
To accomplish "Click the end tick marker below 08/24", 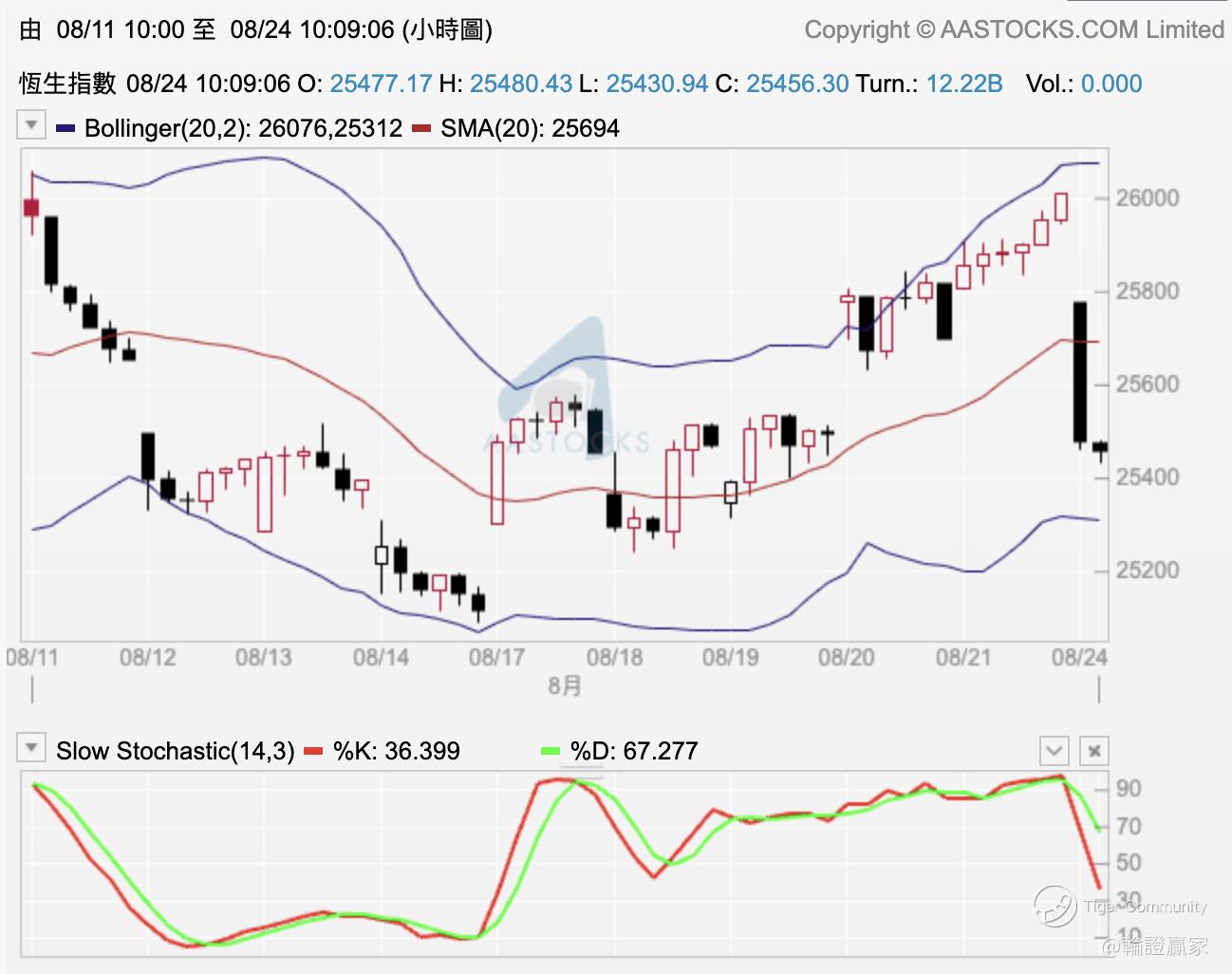I will click(1099, 690).
